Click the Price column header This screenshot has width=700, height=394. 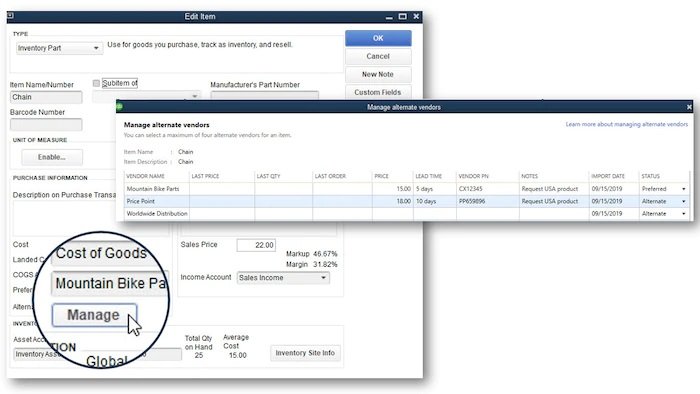click(393, 176)
